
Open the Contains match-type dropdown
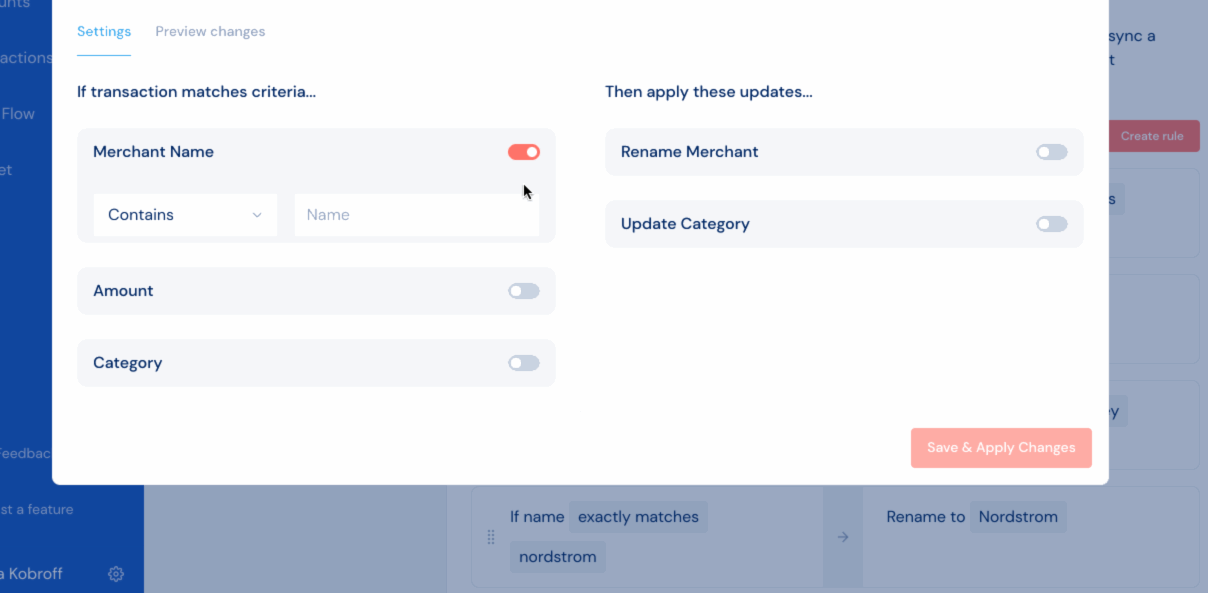point(185,215)
